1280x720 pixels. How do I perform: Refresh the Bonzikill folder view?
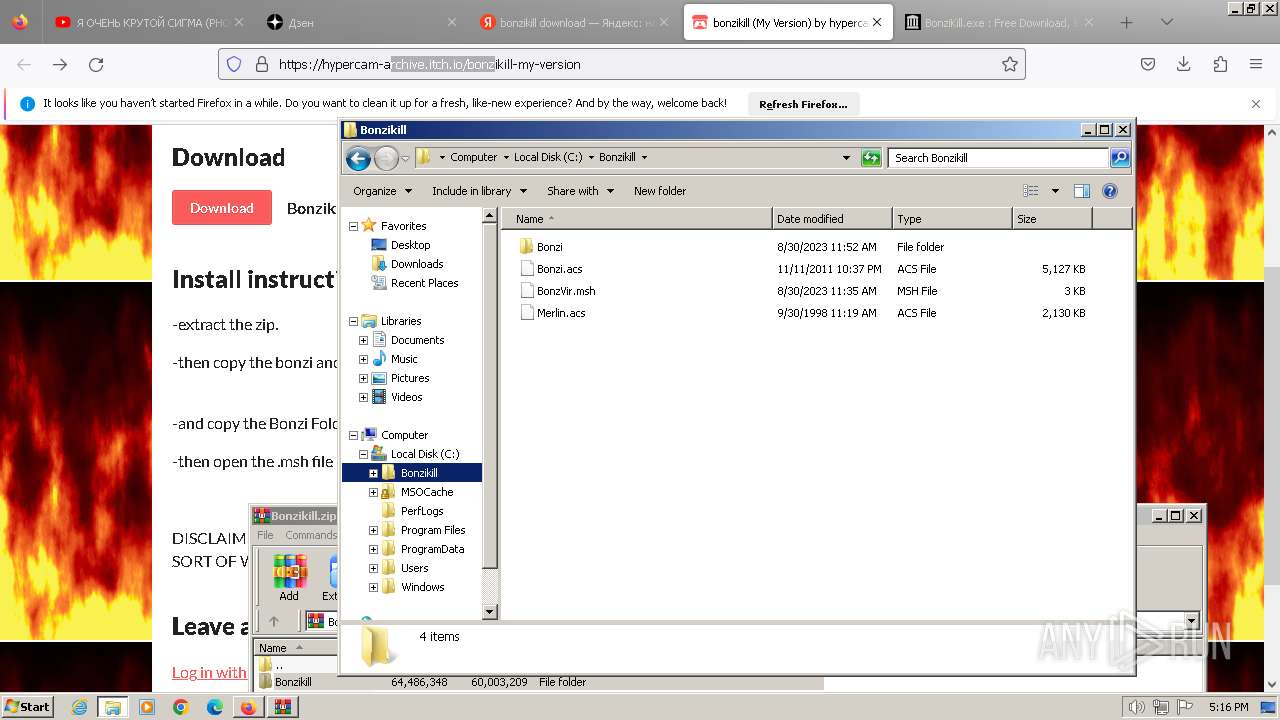[x=871, y=158]
